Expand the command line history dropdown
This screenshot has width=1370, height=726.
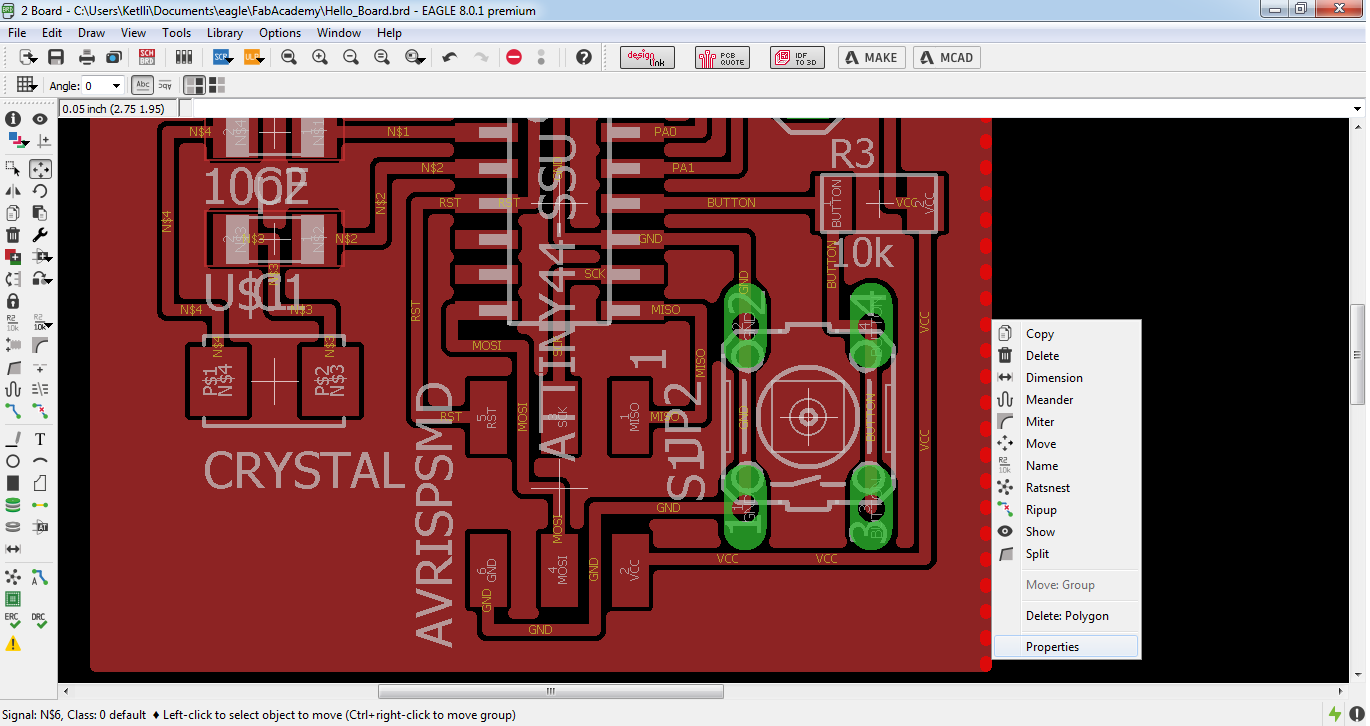tap(1357, 108)
